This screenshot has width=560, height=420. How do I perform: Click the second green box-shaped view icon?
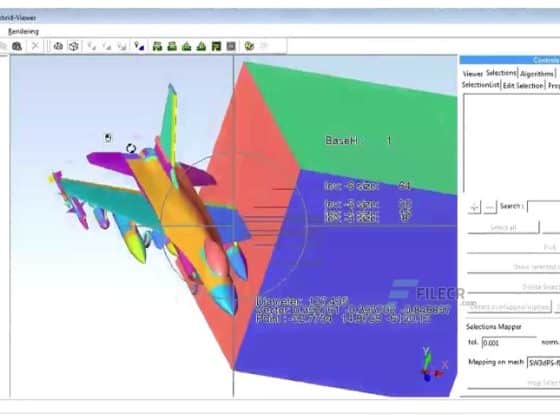(x=172, y=46)
